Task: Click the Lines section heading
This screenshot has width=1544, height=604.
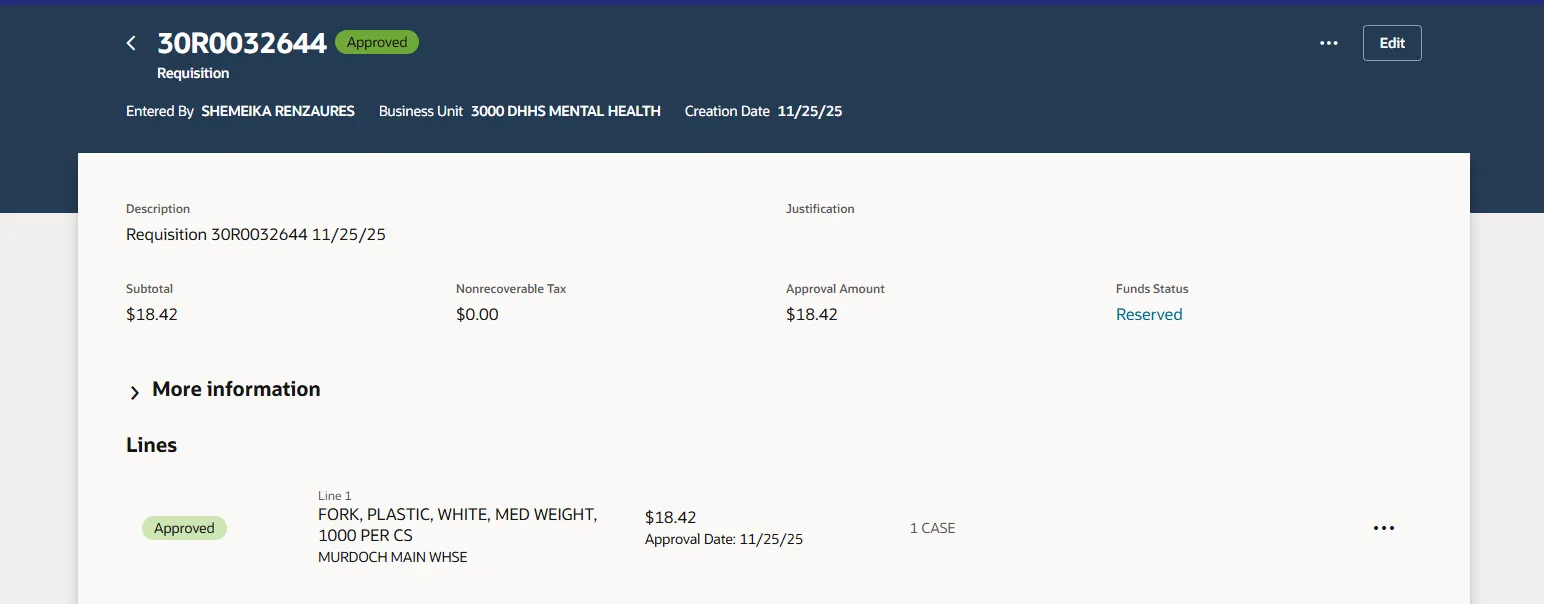Action: coord(151,445)
